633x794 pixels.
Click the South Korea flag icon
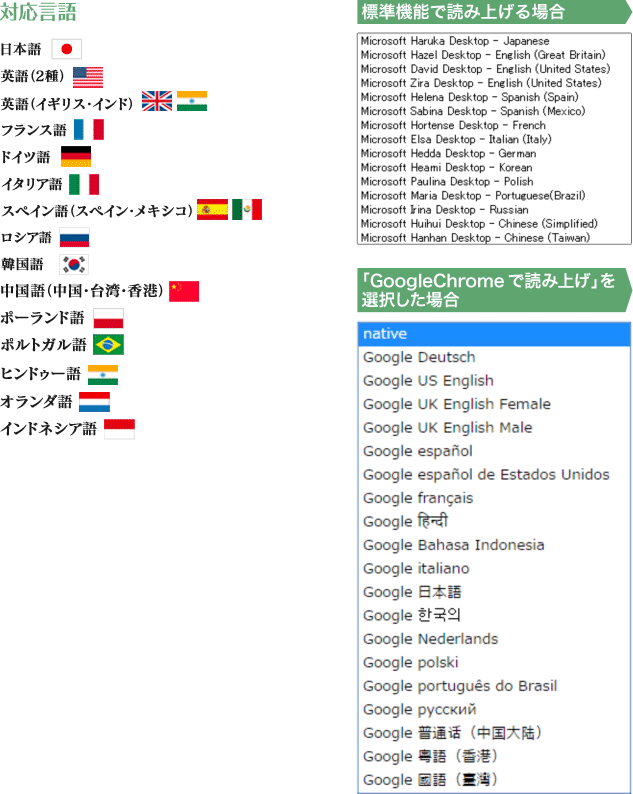(74, 264)
